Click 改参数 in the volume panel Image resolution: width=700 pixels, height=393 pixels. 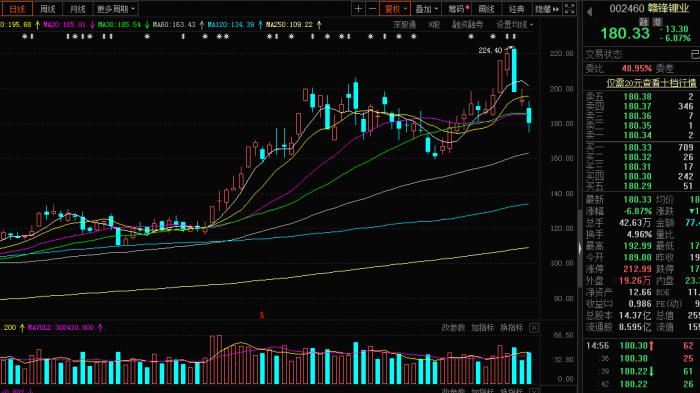[x=453, y=327]
